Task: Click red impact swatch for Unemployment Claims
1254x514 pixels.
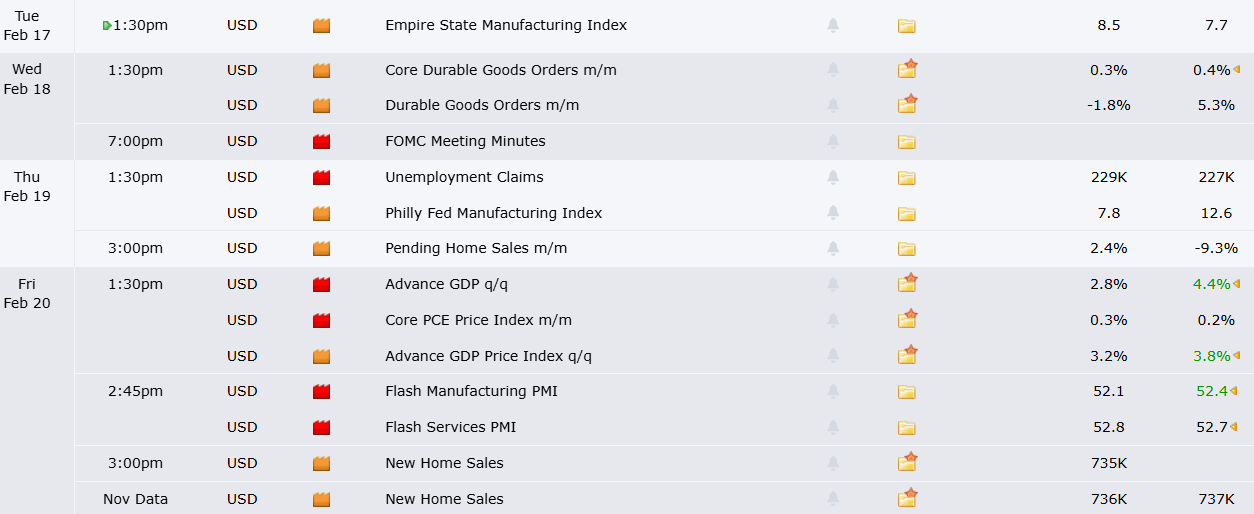Action: click(321, 178)
